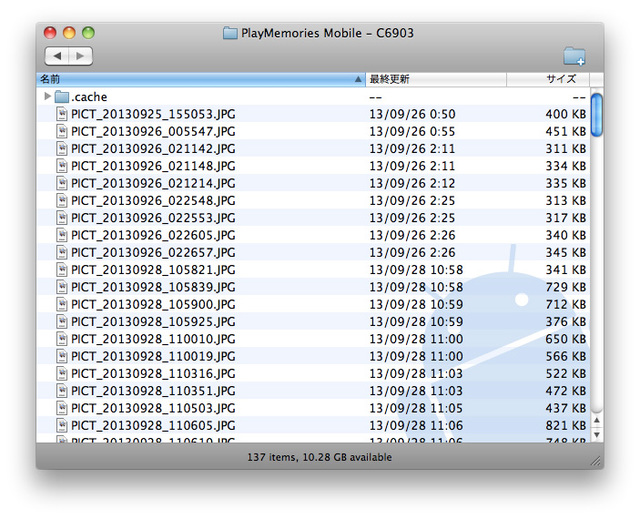Click the window resize grip corner

(596, 461)
